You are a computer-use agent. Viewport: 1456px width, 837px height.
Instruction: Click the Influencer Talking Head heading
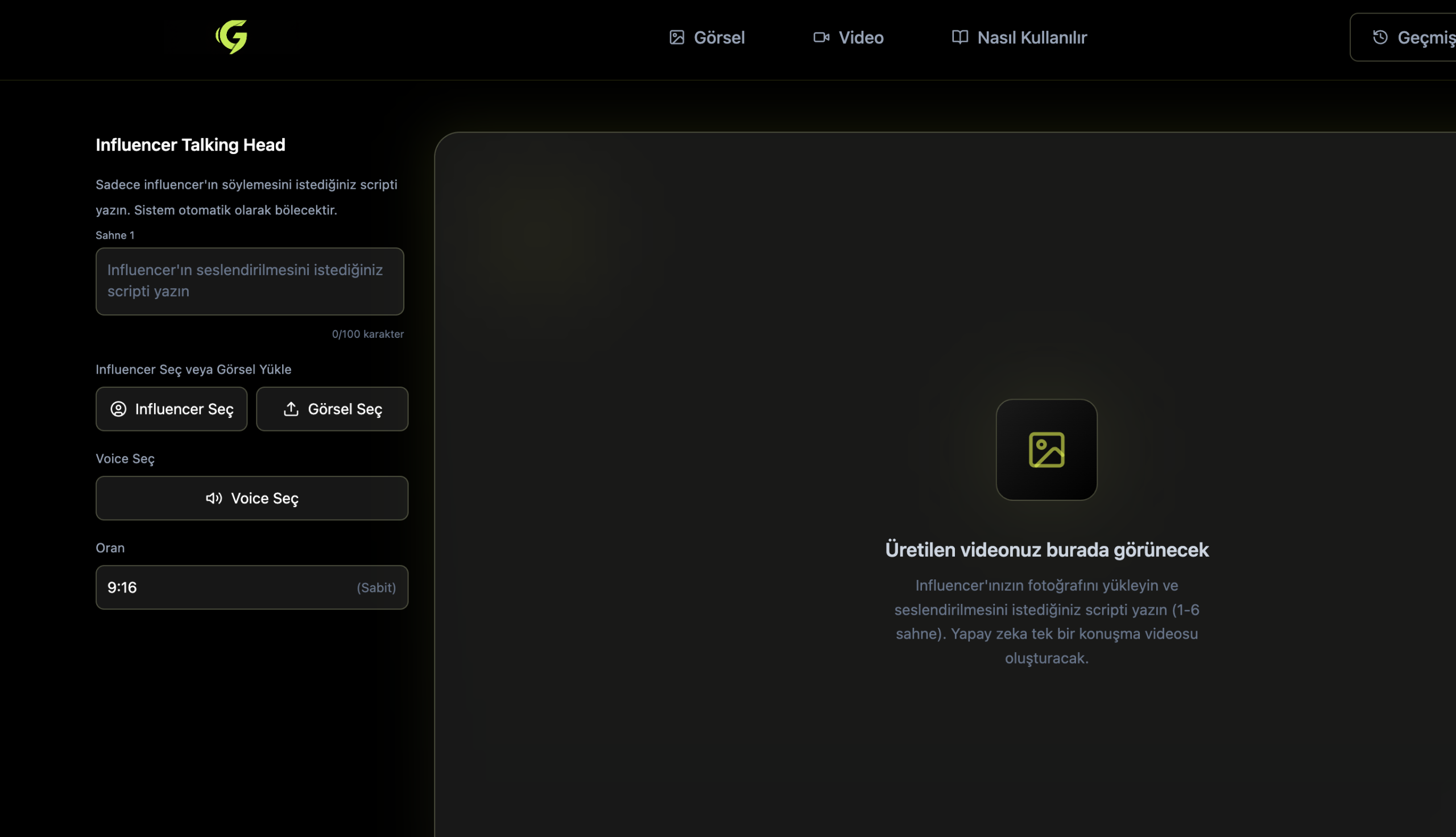(191, 144)
